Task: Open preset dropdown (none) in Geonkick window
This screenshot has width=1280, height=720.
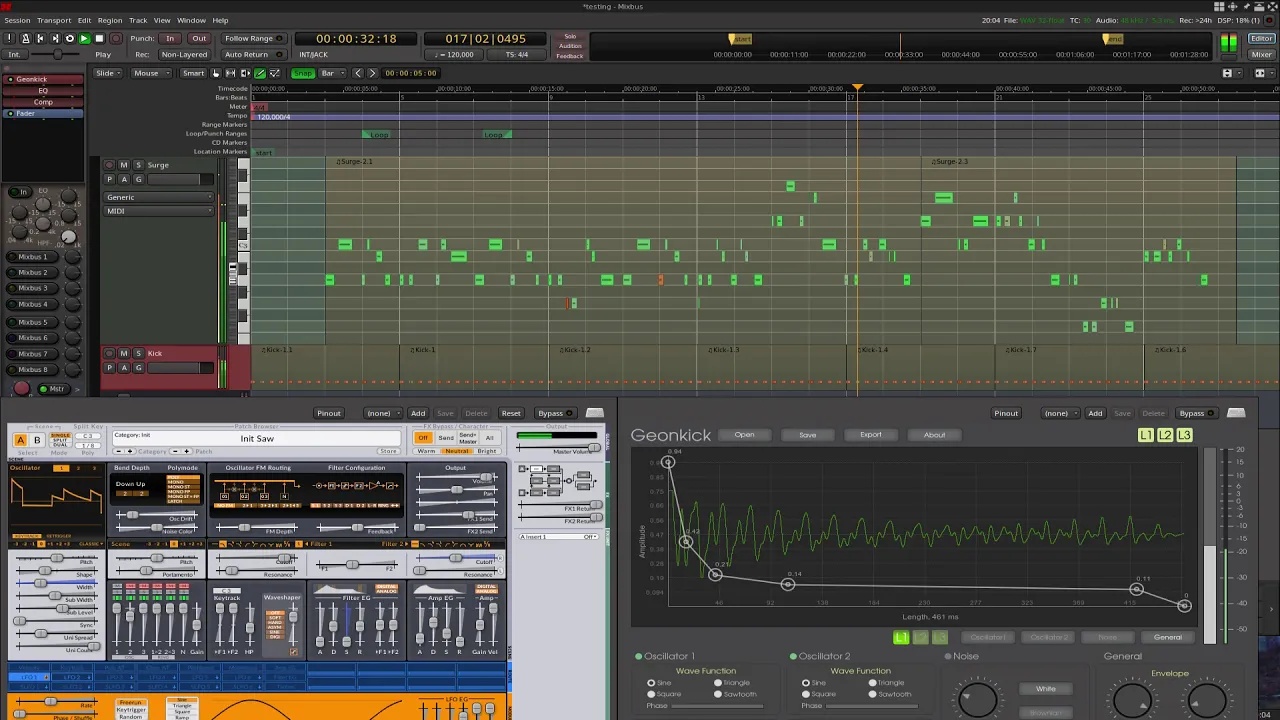Action: (x=1060, y=413)
